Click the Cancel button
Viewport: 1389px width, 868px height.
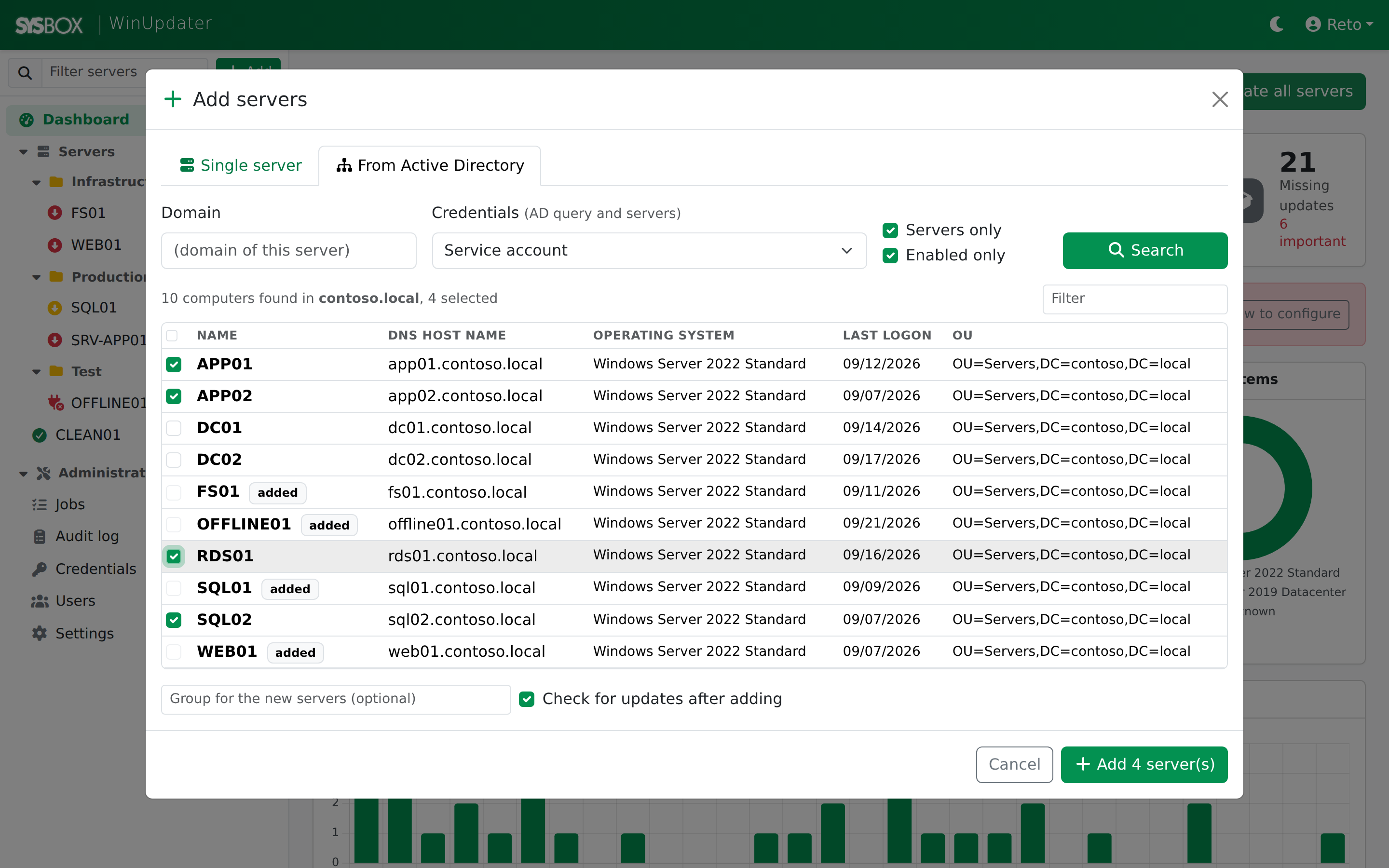point(1014,765)
